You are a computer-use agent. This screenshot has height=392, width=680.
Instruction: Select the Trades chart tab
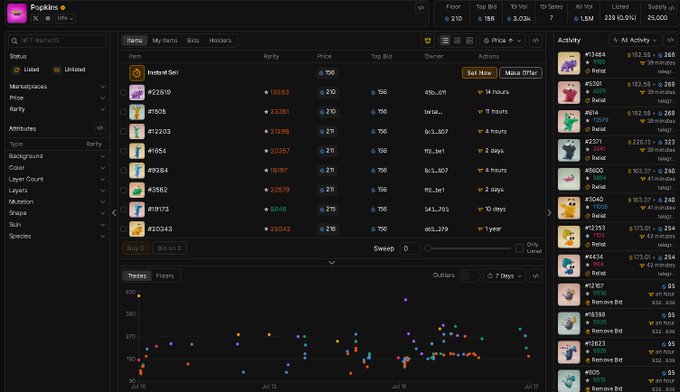point(137,276)
